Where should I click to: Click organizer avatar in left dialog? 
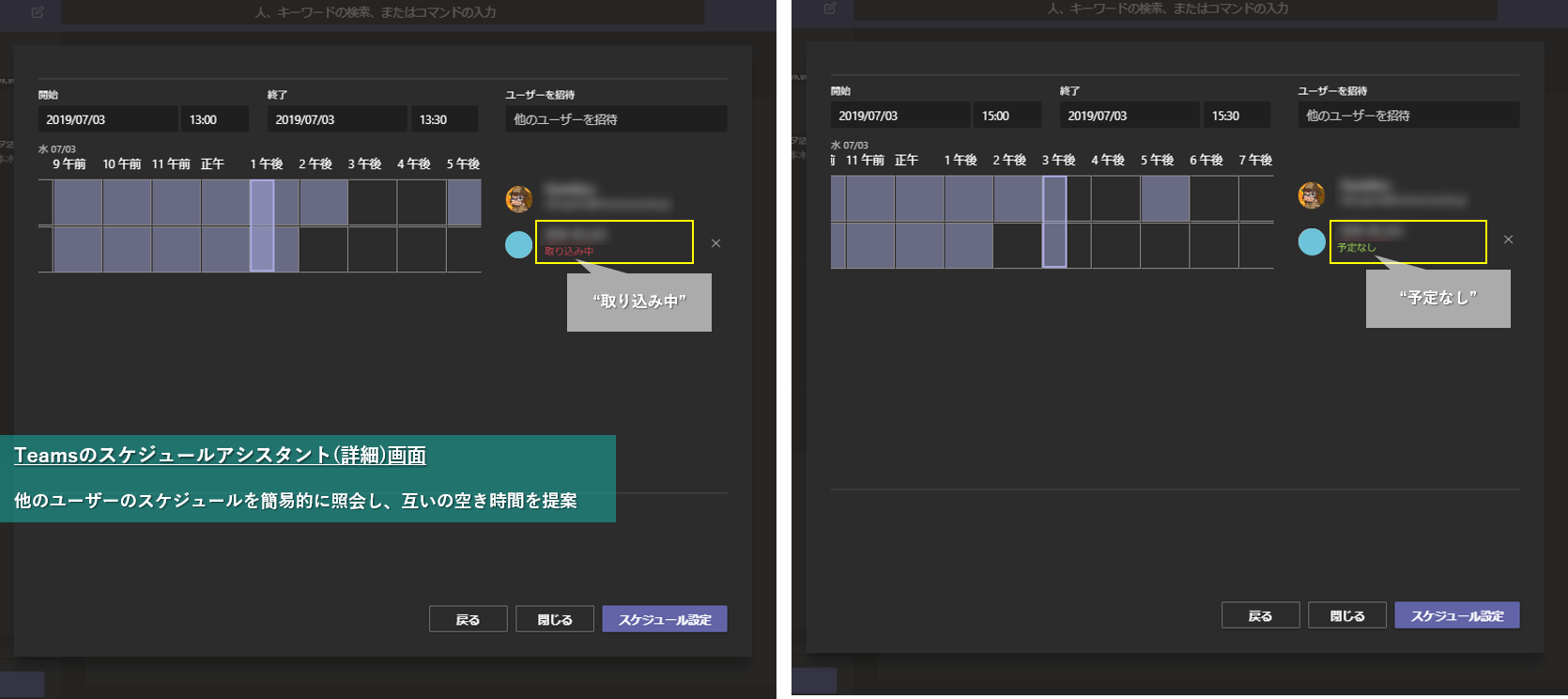click(x=519, y=199)
